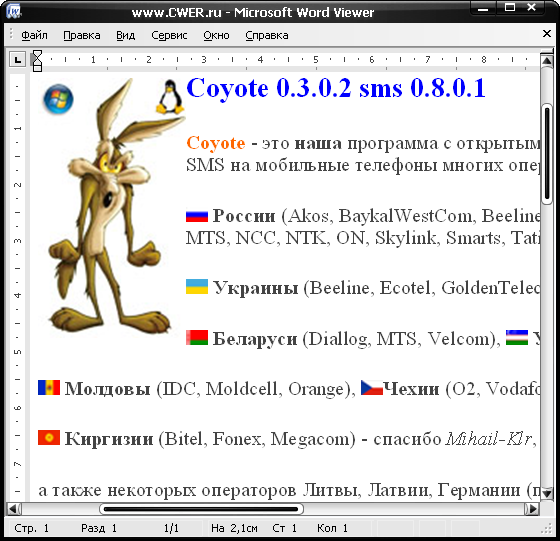Open the Правка menu
Image resolution: width=560 pixels, height=541 pixels.
(x=81, y=35)
